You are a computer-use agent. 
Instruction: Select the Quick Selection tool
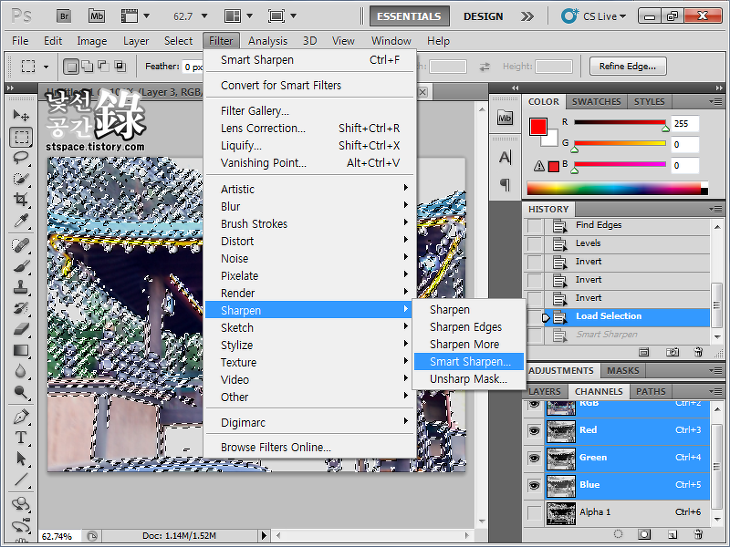tap(21, 179)
